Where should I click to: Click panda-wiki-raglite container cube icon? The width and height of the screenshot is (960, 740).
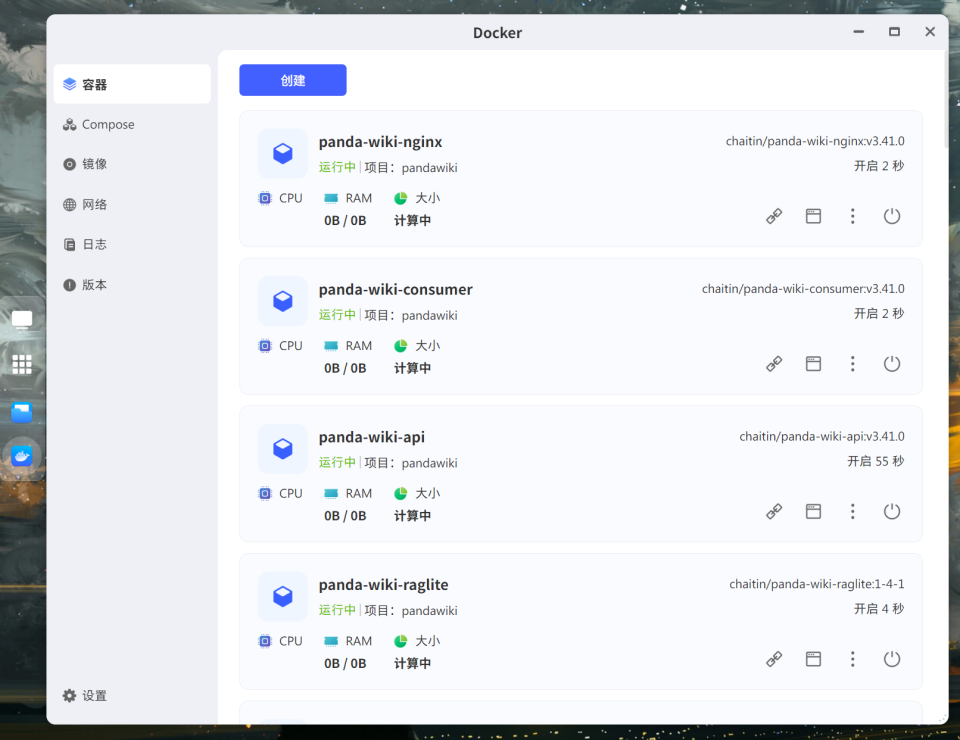(283, 596)
